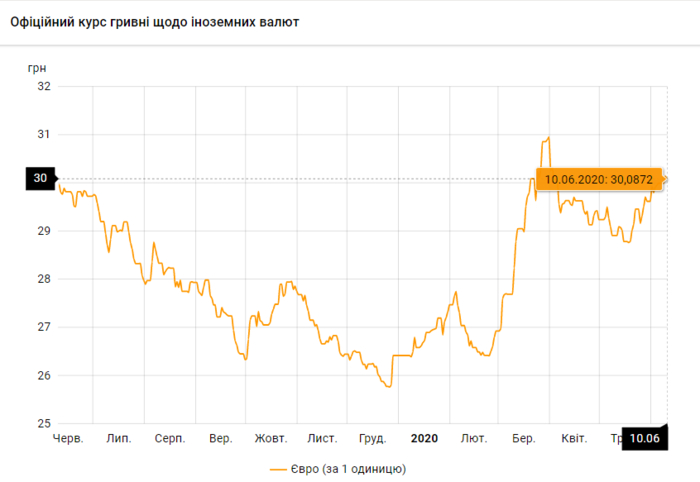The height and width of the screenshot is (482, 700).
Task: Select the Бер. month label
Action: pos(523,438)
